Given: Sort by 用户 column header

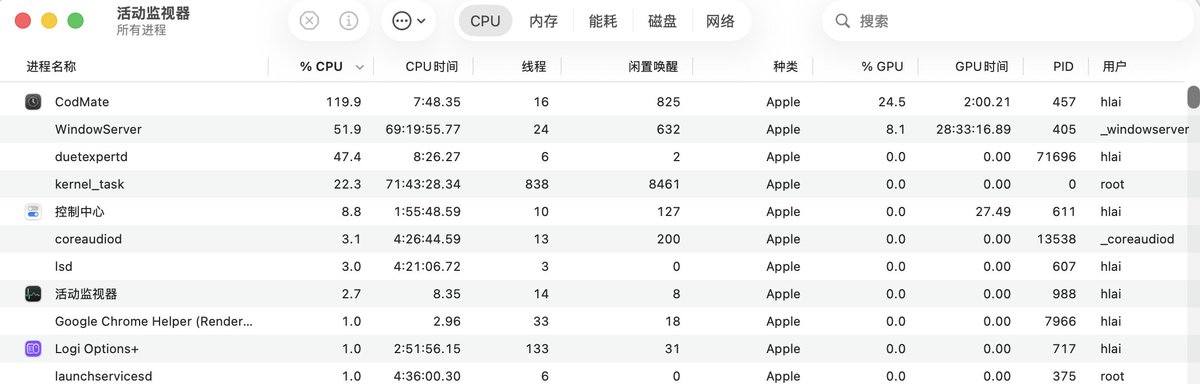Looking at the screenshot, I should coord(1114,67).
